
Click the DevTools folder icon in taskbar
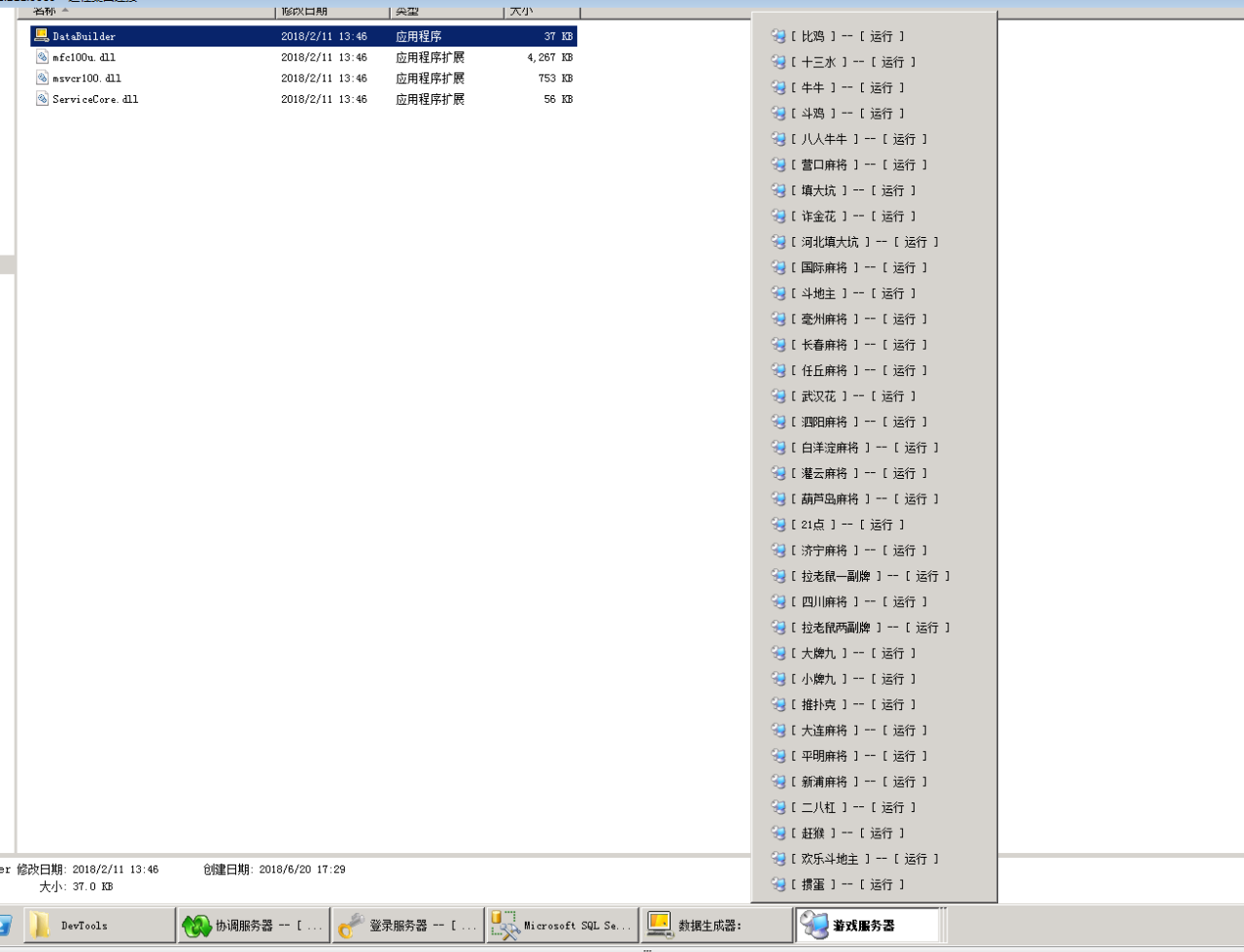pyautogui.click(x=39, y=926)
